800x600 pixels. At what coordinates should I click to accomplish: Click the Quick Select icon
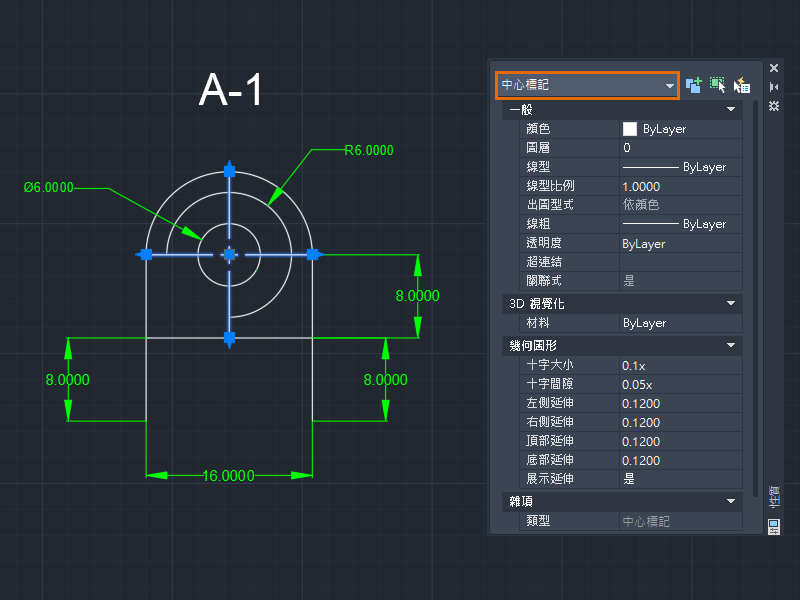[x=741, y=85]
